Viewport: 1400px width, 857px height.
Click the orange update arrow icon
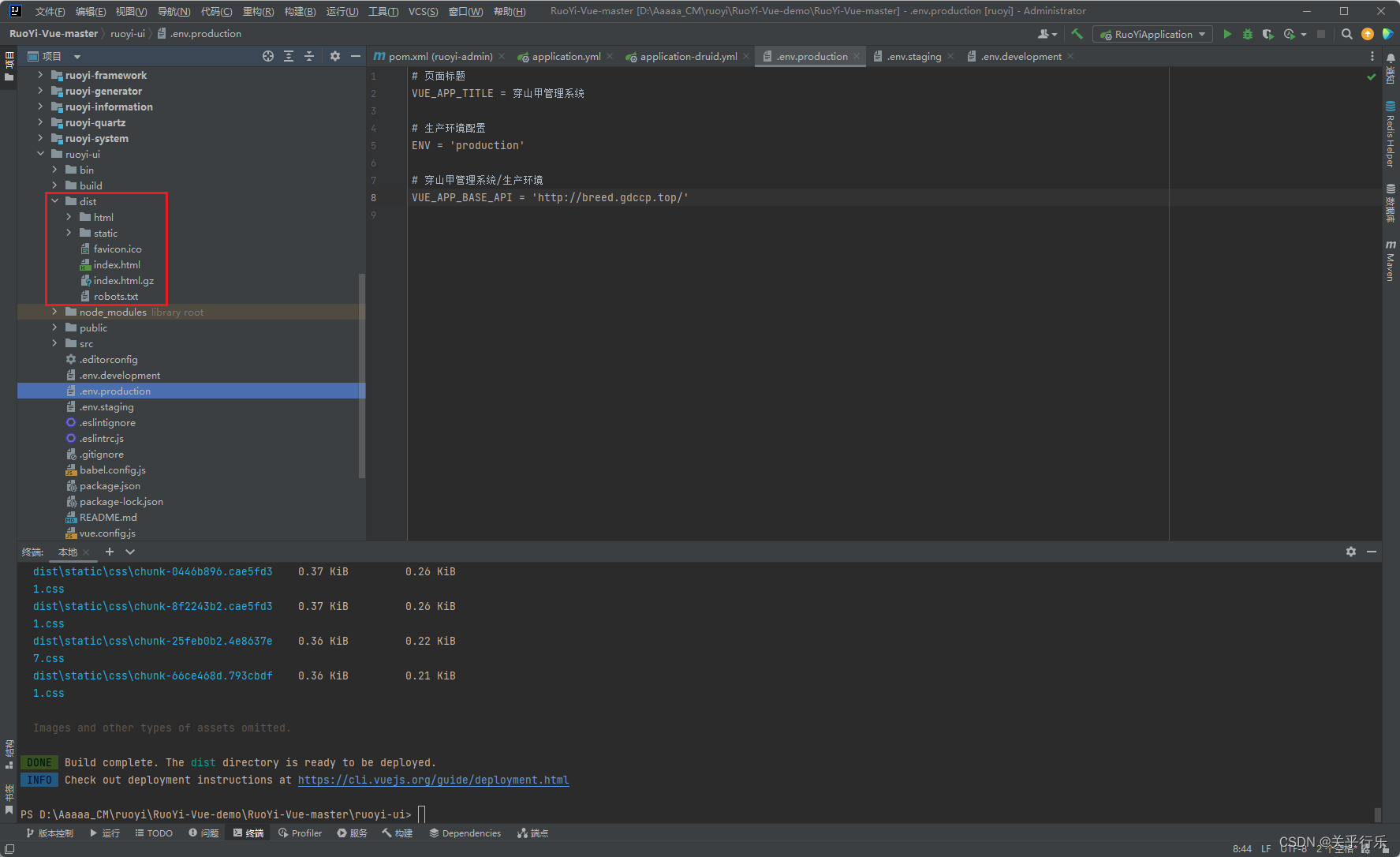(x=1368, y=34)
